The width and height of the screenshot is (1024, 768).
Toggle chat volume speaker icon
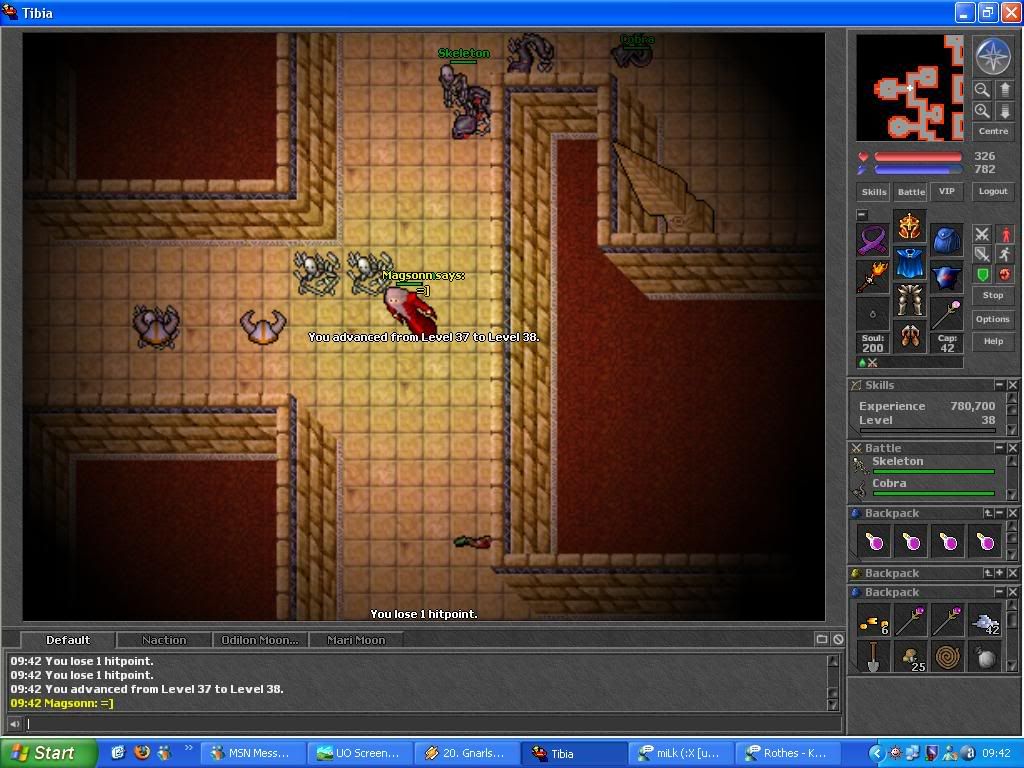coord(14,724)
